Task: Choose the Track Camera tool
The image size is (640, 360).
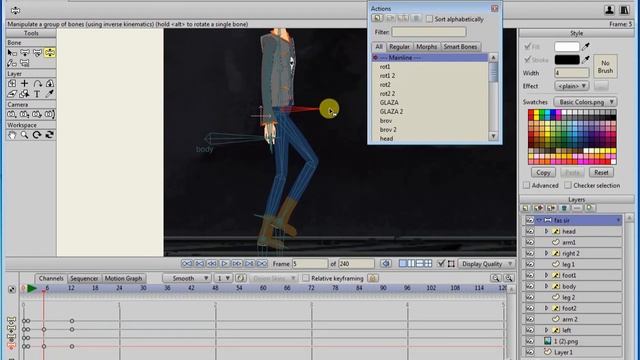Action: click(x=12, y=114)
